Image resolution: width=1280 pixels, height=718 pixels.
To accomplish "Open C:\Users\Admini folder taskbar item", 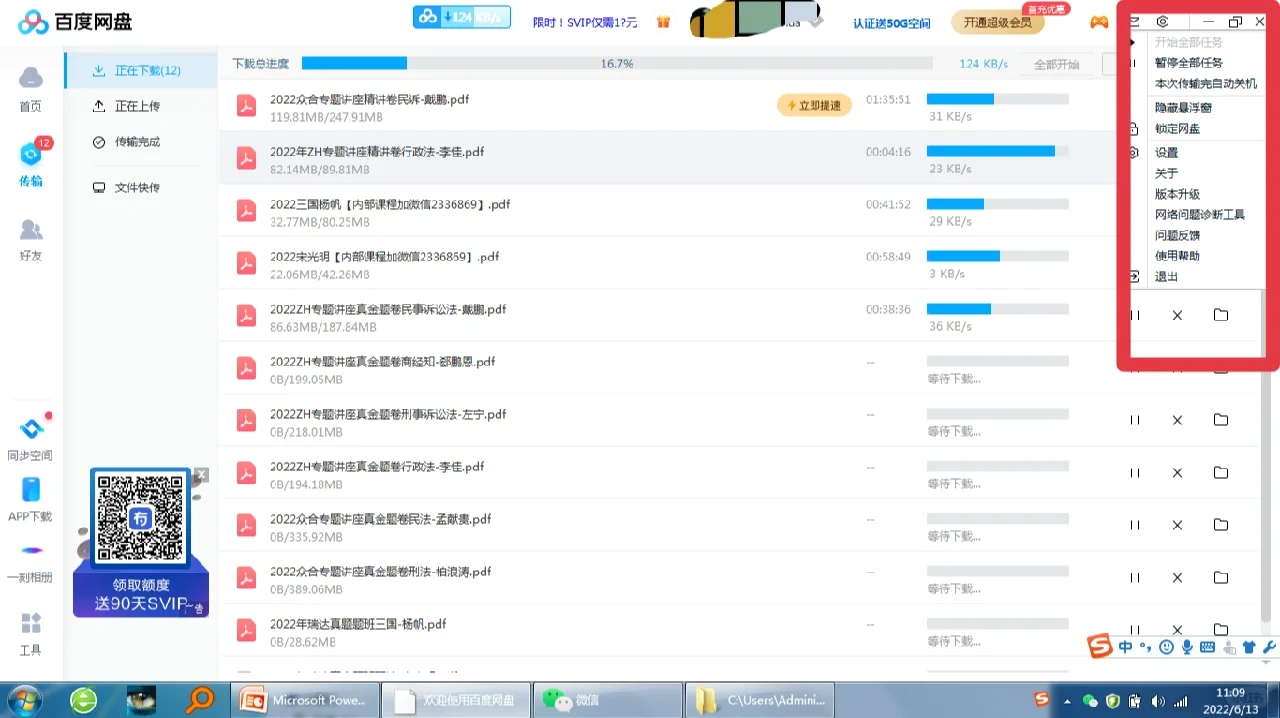I will pyautogui.click(x=761, y=700).
